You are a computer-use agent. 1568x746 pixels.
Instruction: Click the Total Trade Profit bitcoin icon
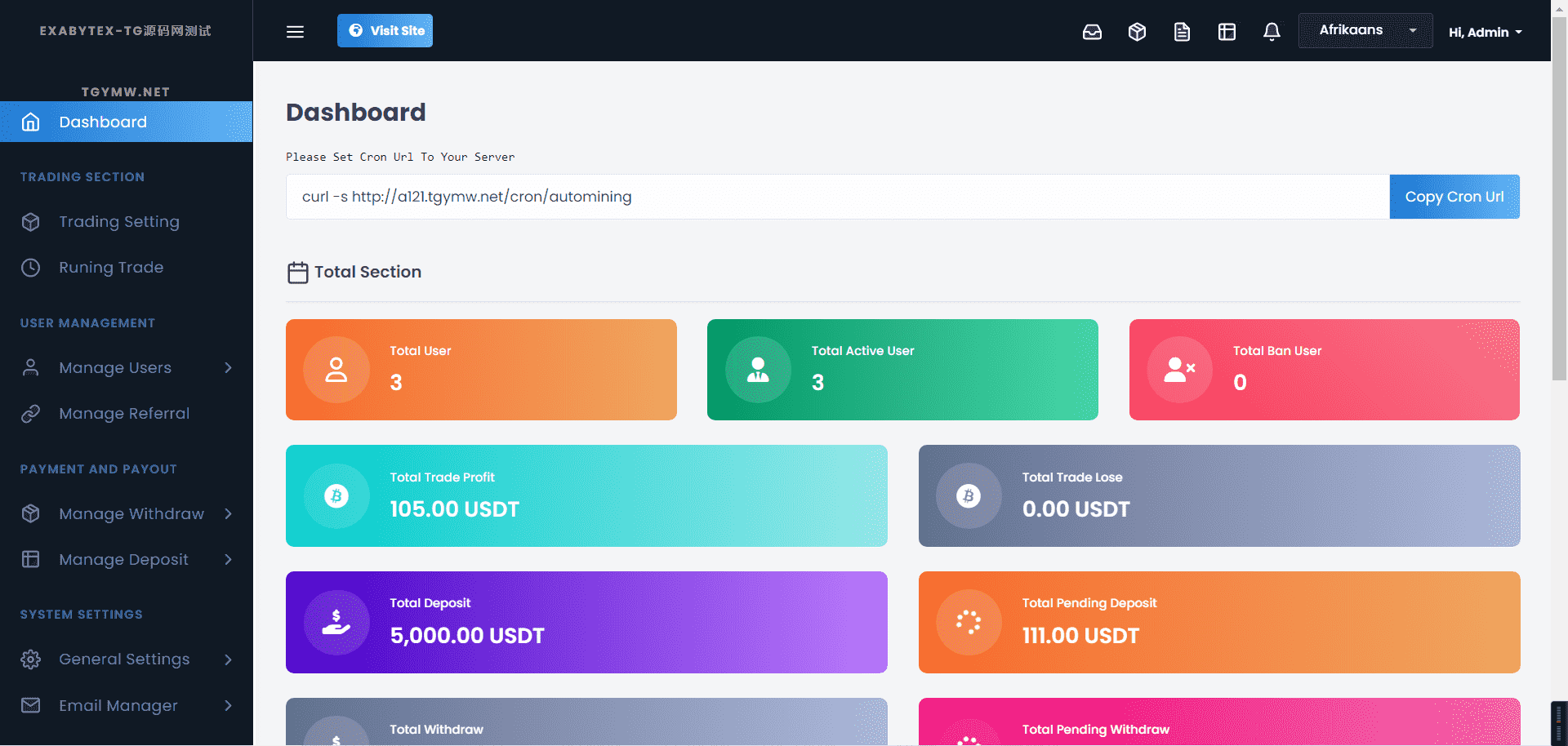pyautogui.click(x=336, y=496)
